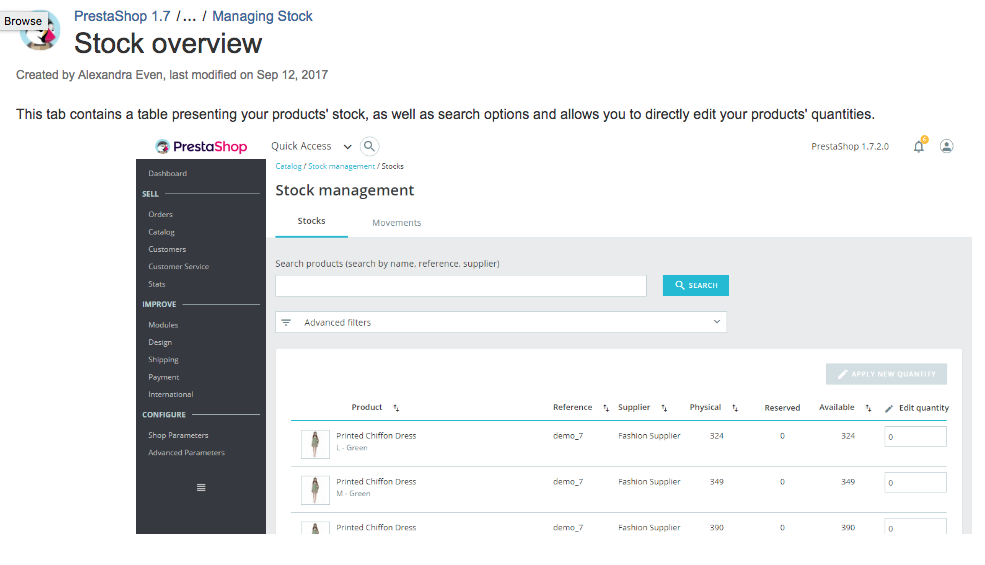The width and height of the screenshot is (985, 565).
Task: Open Catalog in the sidebar
Action: tap(161, 232)
